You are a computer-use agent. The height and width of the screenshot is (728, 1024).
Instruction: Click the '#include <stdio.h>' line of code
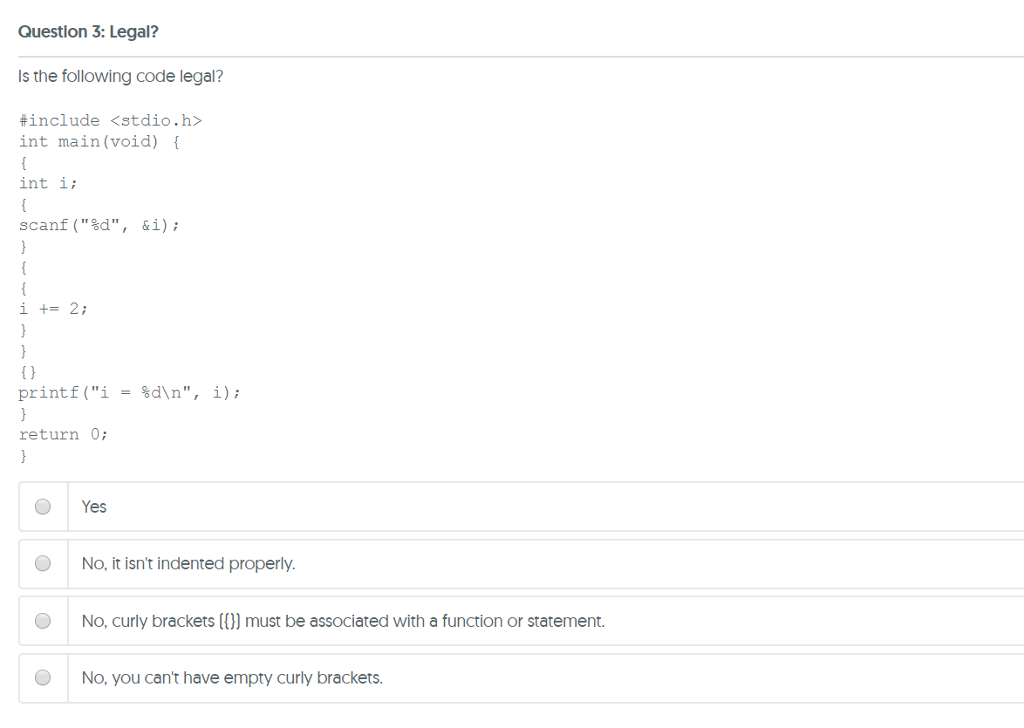110,120
